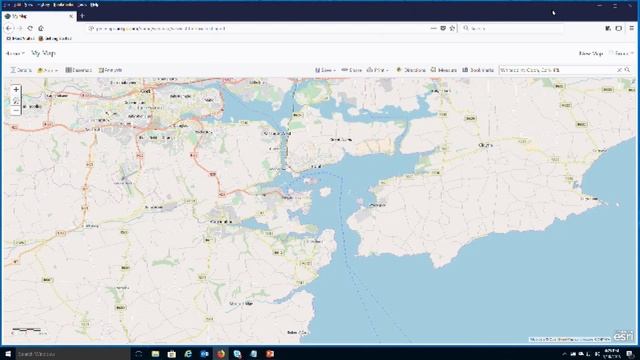640x360 pixels.
Task: Open Outlook from taskbar
Action: [204, 354]
